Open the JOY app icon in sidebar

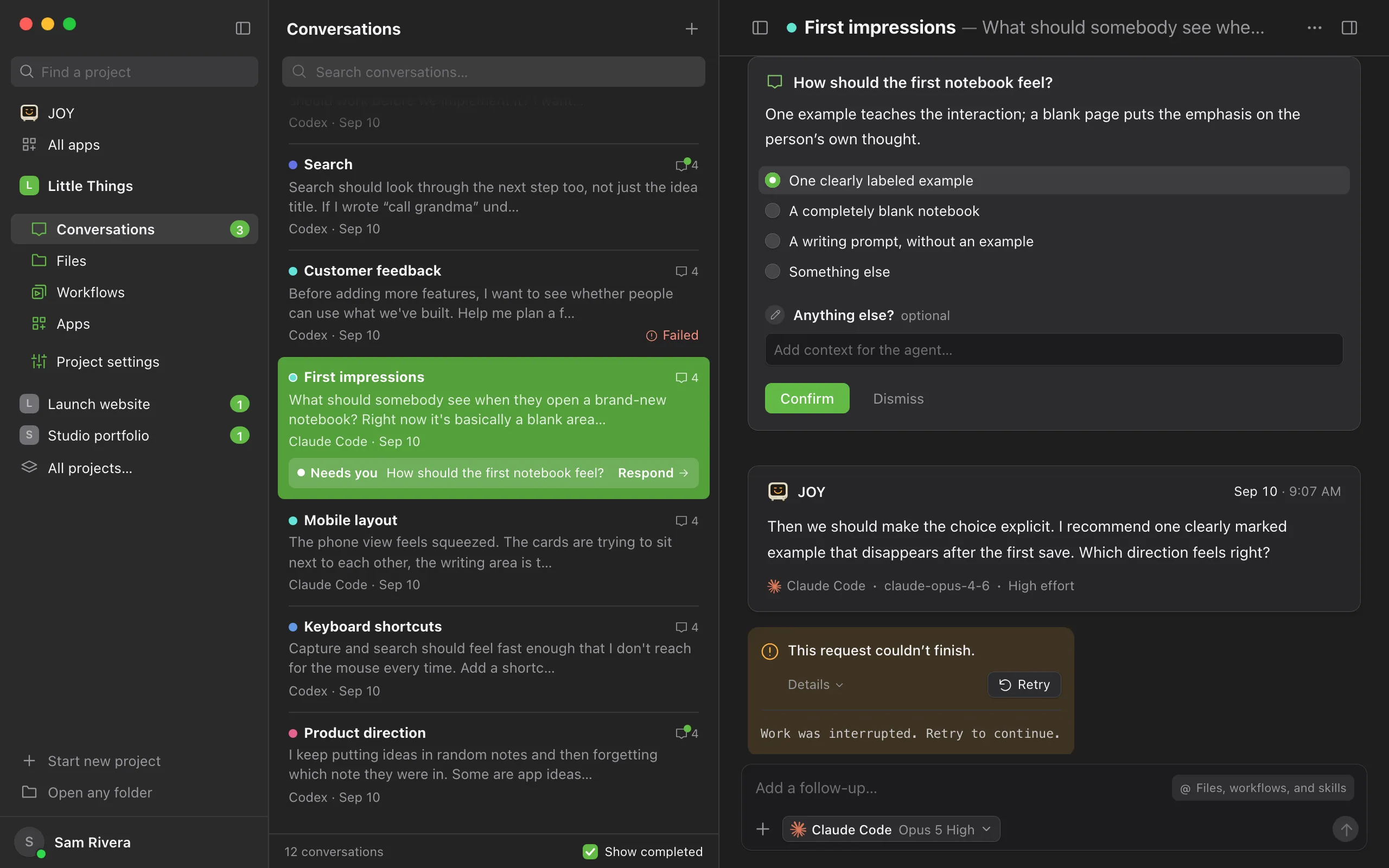(29, 112)
